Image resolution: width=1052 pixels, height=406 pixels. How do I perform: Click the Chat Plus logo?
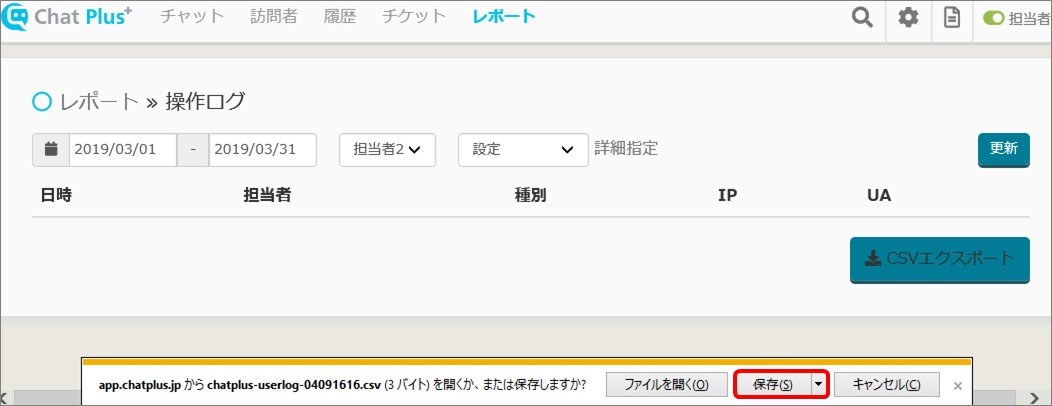[x=66, y=17]
